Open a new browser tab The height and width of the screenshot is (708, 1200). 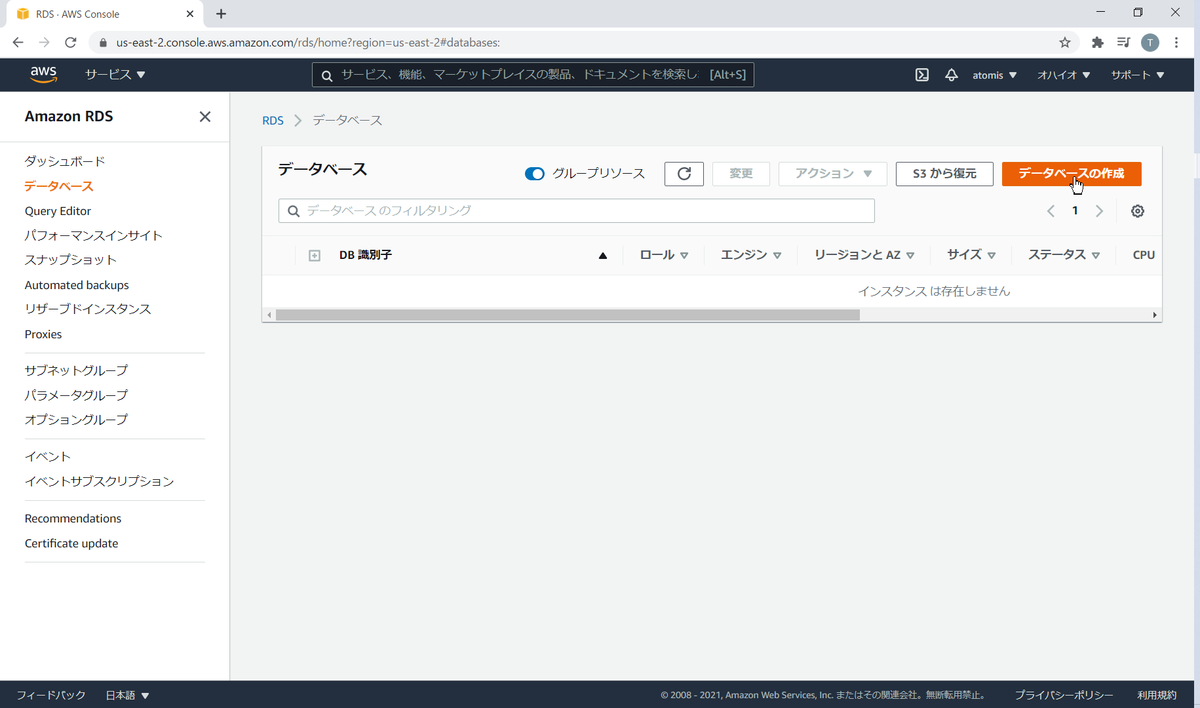click(x=221, y=13)
